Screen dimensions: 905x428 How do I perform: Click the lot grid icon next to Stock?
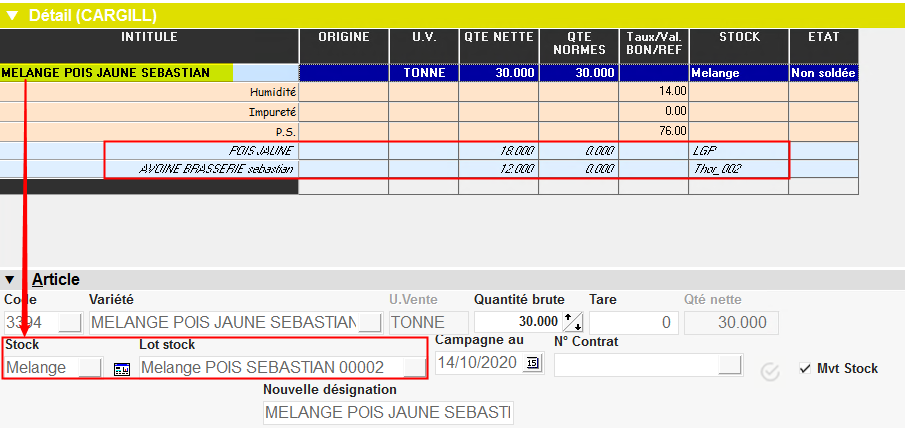click(121, 368)
